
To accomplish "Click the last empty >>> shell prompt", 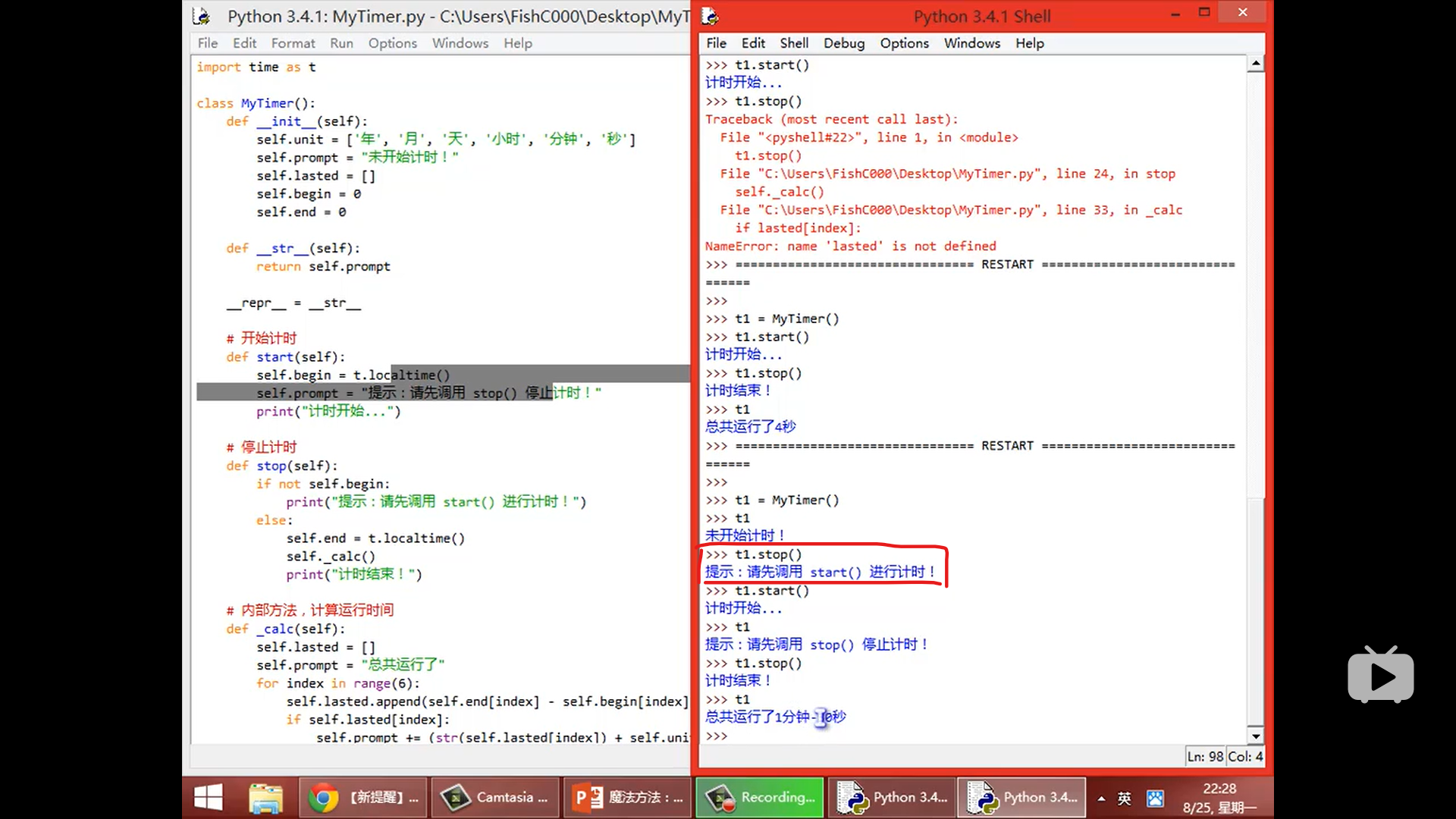I will point(717,736).
